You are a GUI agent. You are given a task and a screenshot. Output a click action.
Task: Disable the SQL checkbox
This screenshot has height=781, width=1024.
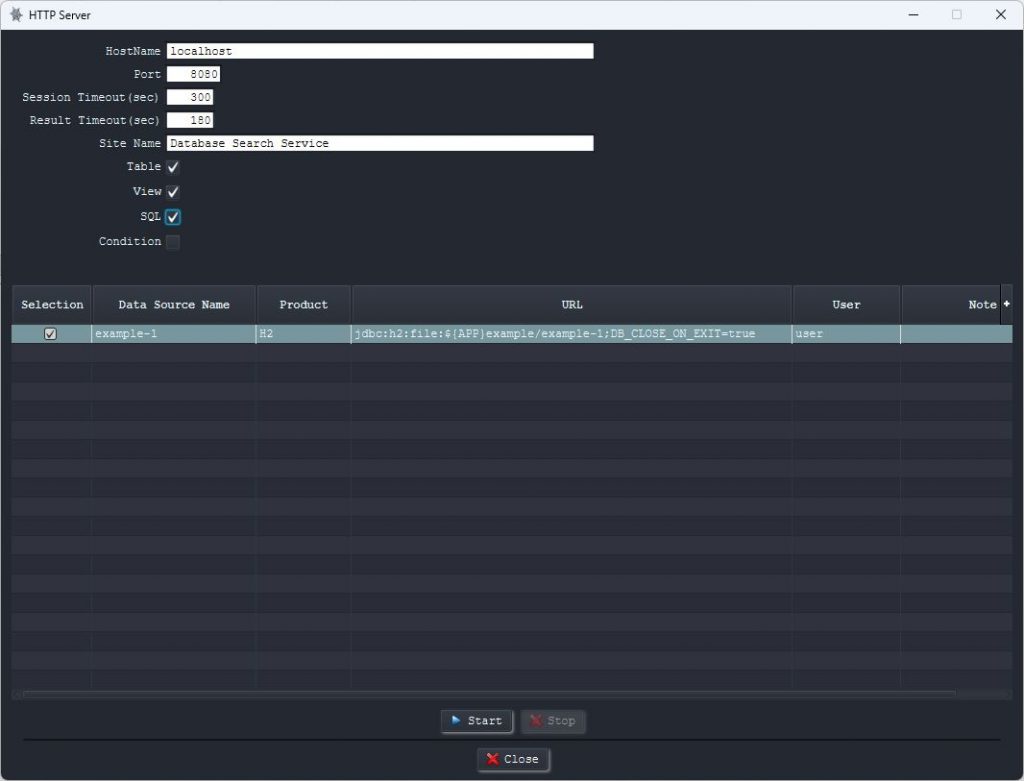173,217
